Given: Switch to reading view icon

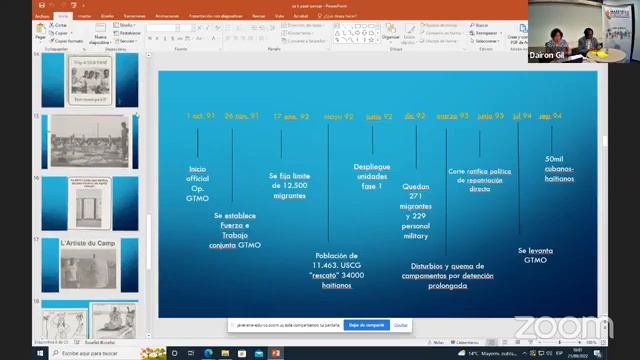Looking at the screenshot, I should click(518, 342).
